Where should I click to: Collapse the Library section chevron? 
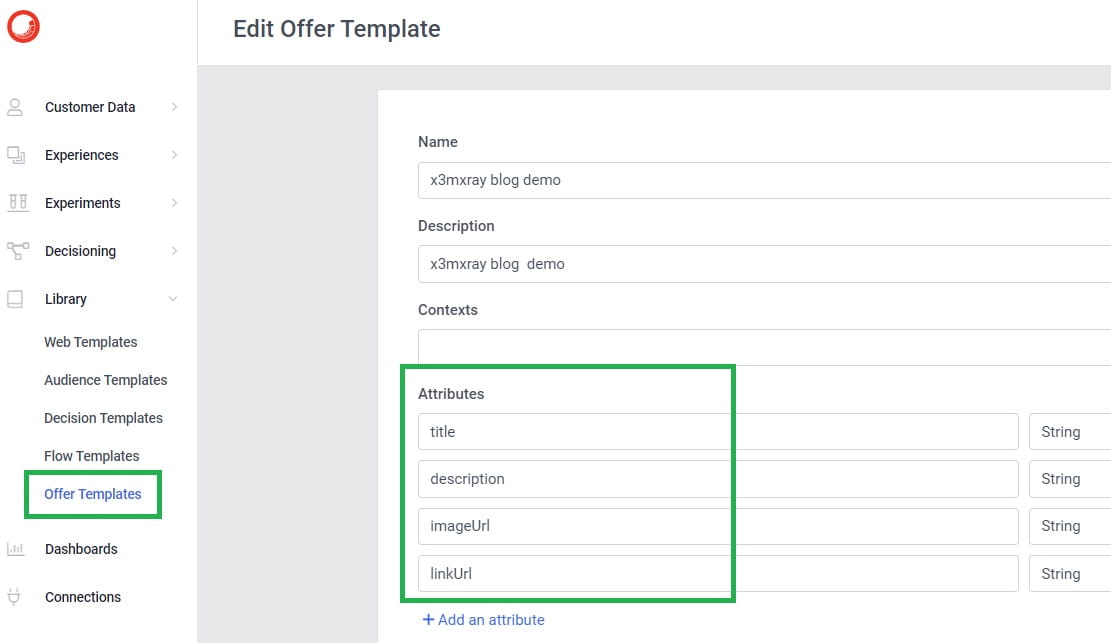coord(173,299)
